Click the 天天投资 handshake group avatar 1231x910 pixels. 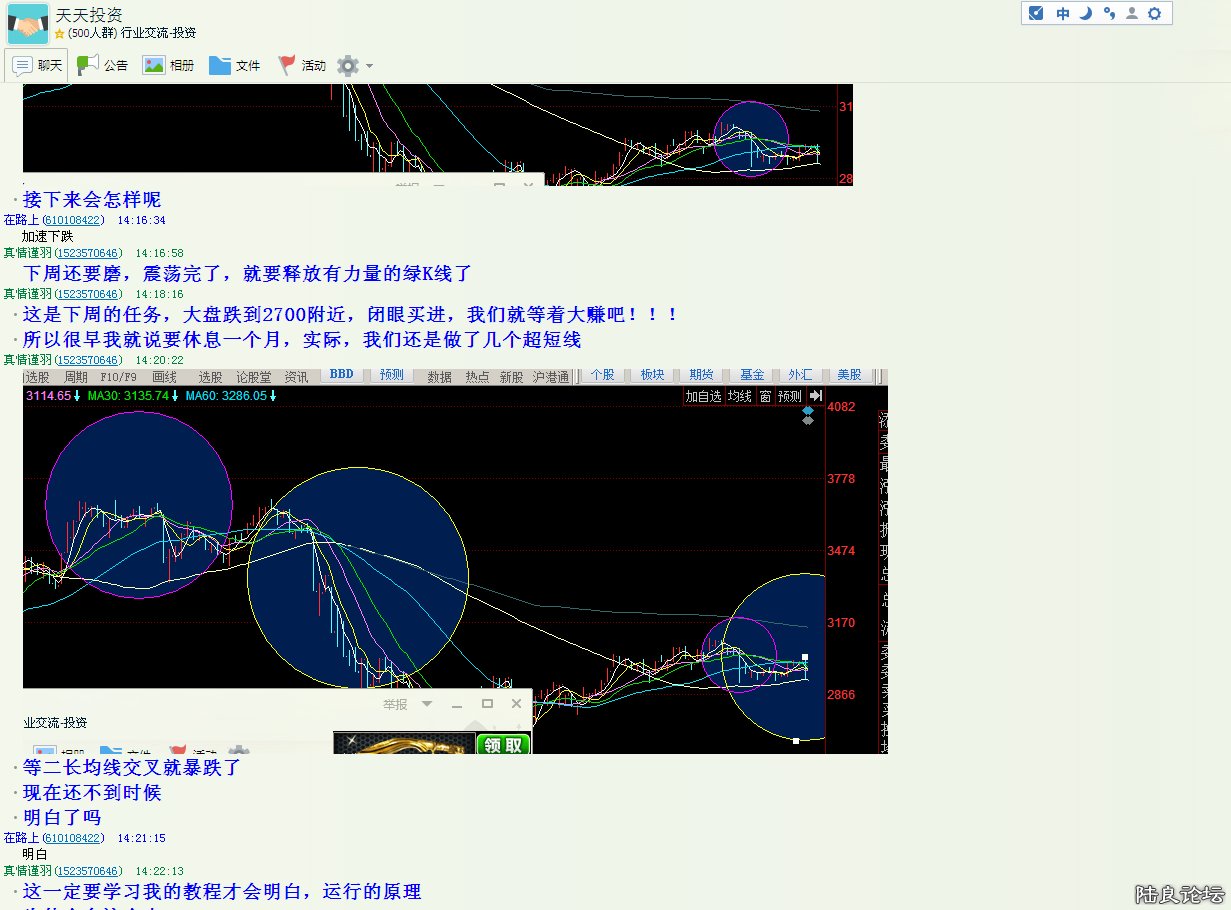click(27, 24)
